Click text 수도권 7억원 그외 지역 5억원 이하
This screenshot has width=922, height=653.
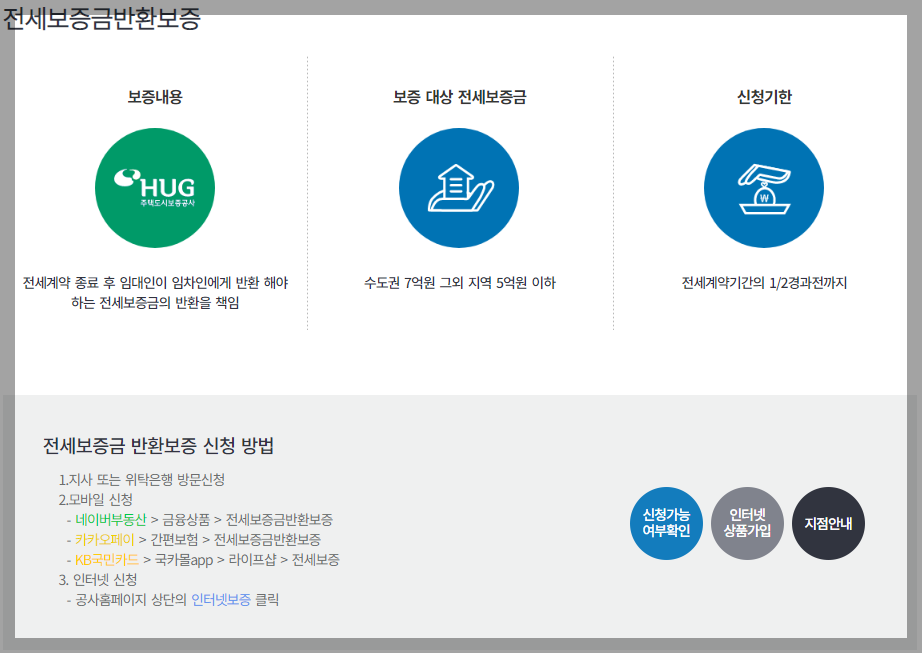pos(459,283)
